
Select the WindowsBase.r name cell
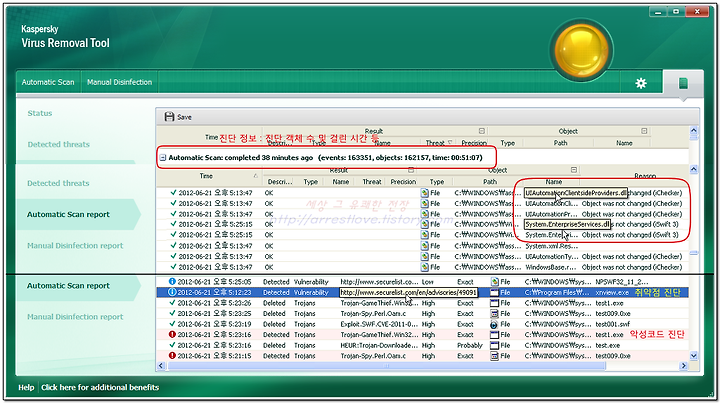(x=551, y=267)
